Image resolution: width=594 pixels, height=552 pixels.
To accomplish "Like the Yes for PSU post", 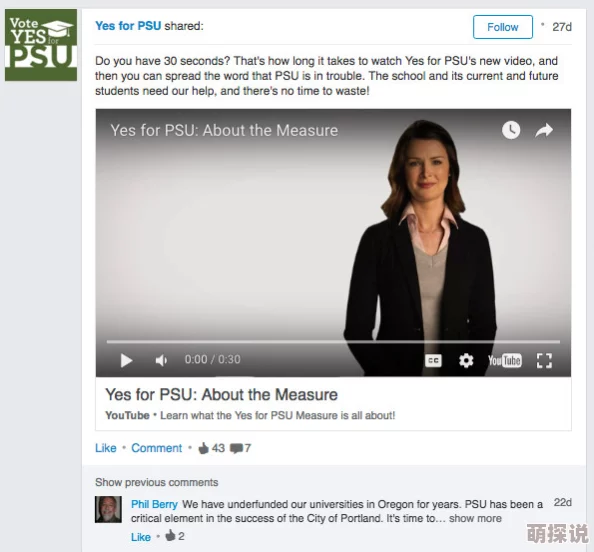I will tap(106, 448).
